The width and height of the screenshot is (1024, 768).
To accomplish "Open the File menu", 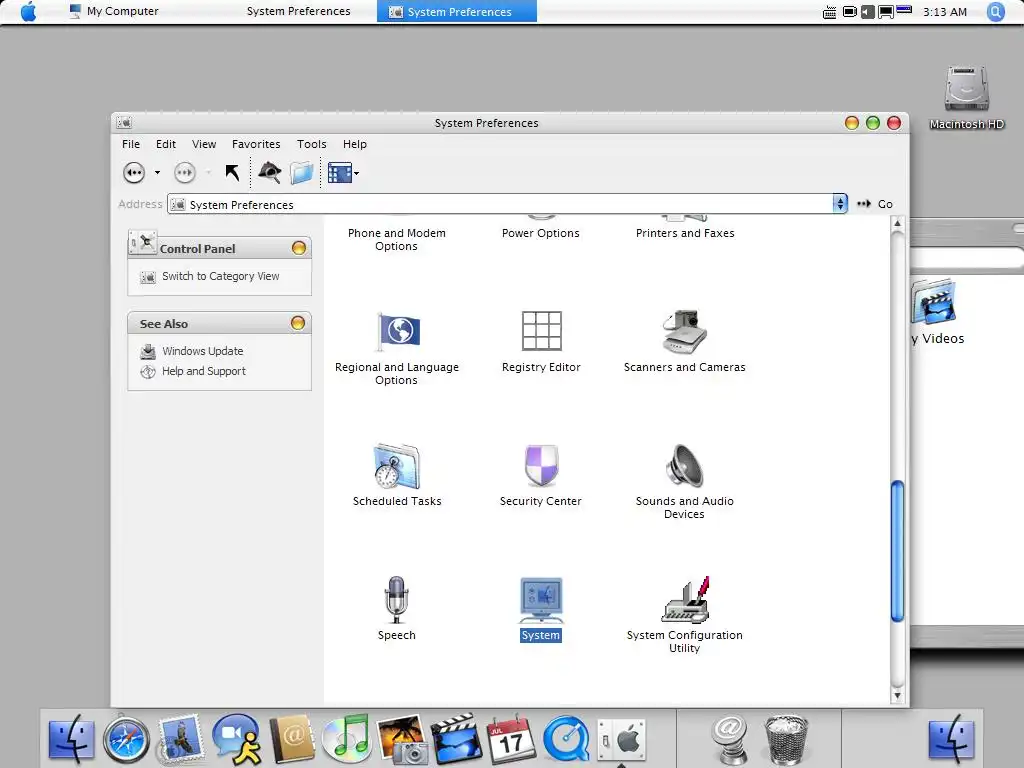I will [131, 144].
